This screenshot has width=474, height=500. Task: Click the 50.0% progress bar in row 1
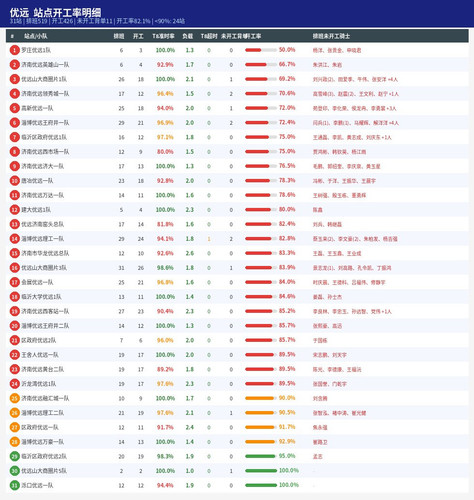click(261, 50)
